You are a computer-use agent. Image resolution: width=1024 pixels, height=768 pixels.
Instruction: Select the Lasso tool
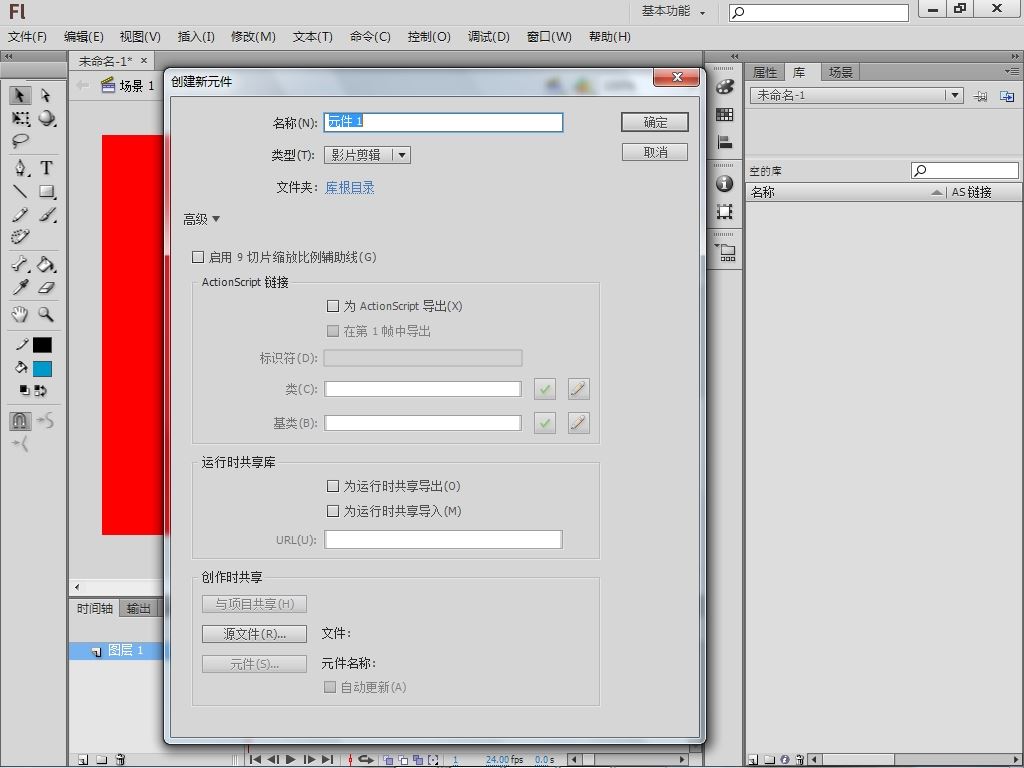[20, 141]
